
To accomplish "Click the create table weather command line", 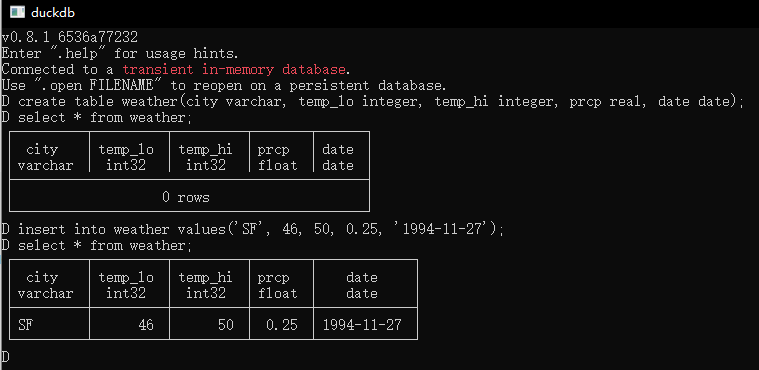I will [372, 102].
